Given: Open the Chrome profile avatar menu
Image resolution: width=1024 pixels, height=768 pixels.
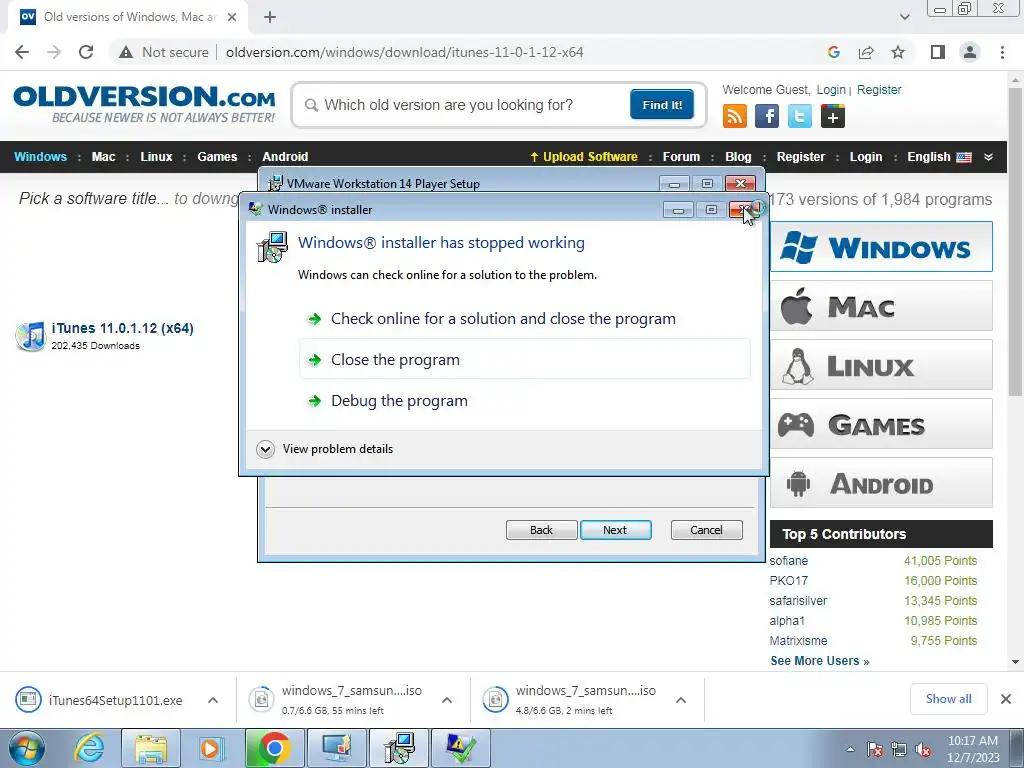Looking at the screenshot, I should click(970, 52).
